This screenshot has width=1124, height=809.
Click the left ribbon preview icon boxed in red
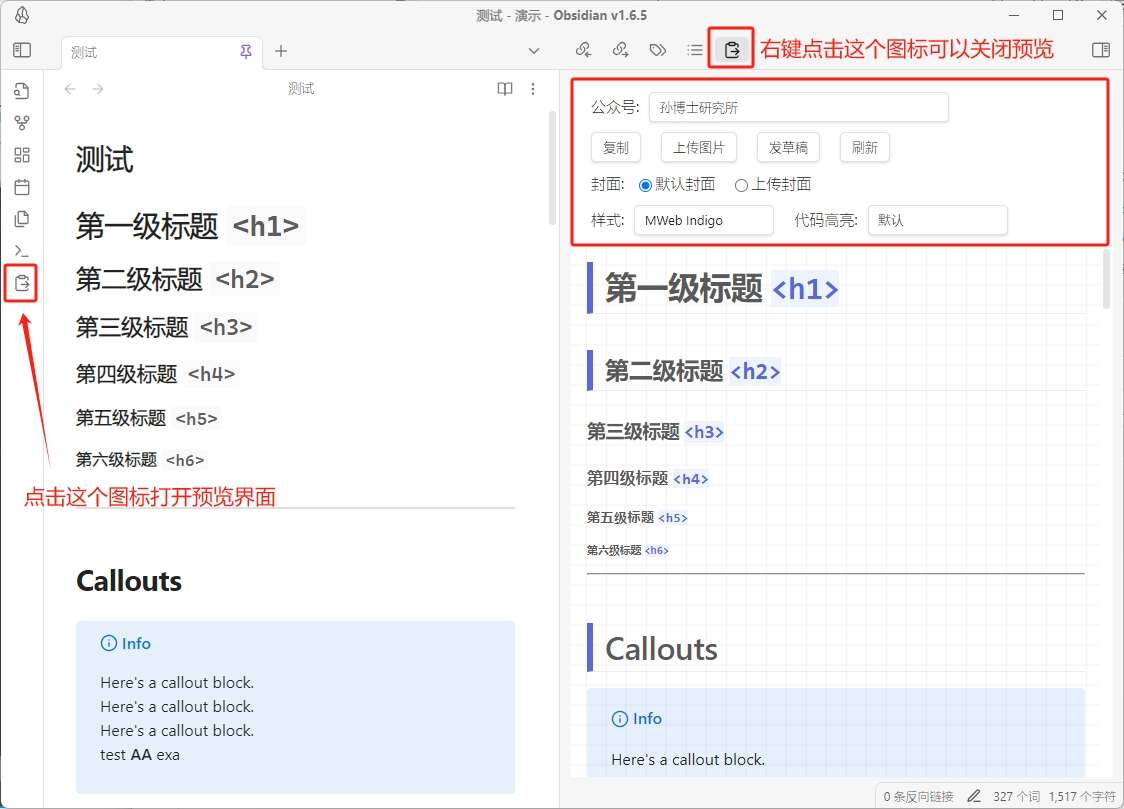22,283
